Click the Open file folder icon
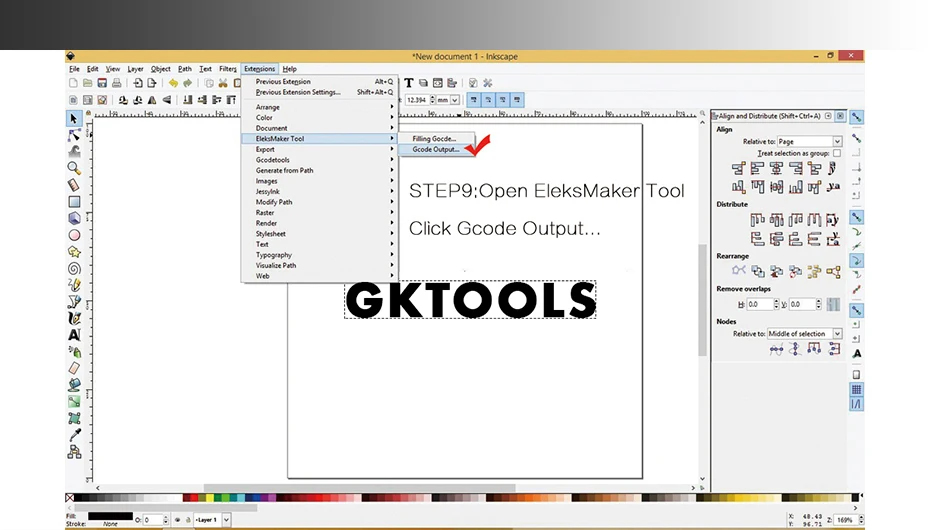 click(87, 83)
